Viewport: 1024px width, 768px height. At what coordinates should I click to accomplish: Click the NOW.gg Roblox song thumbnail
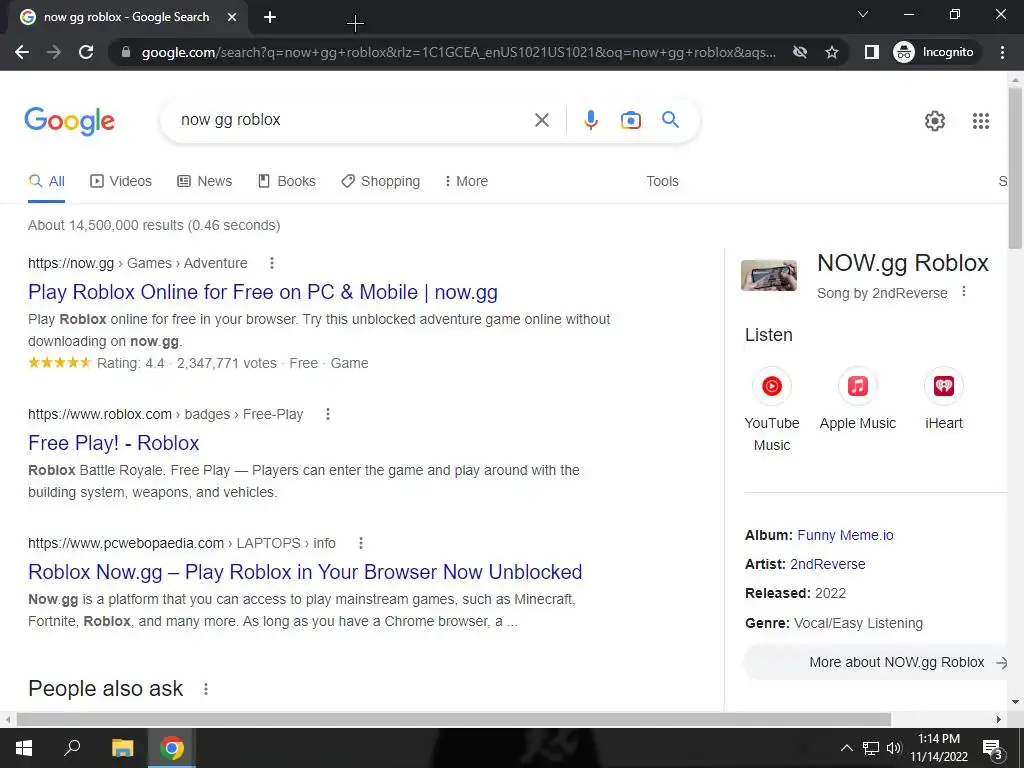tap(769, 275)
